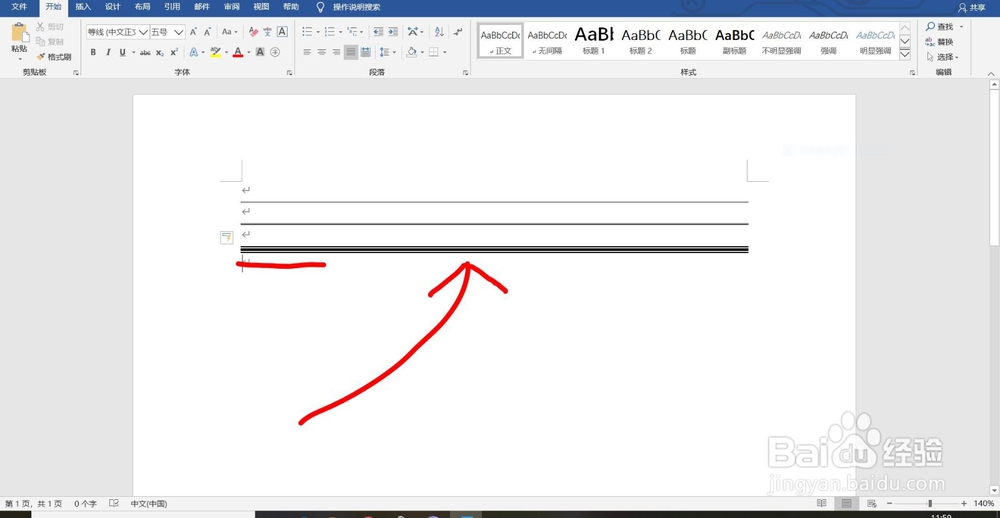
Task: Switch to the Design (设计) tab
Action: (x=113, y=7)
